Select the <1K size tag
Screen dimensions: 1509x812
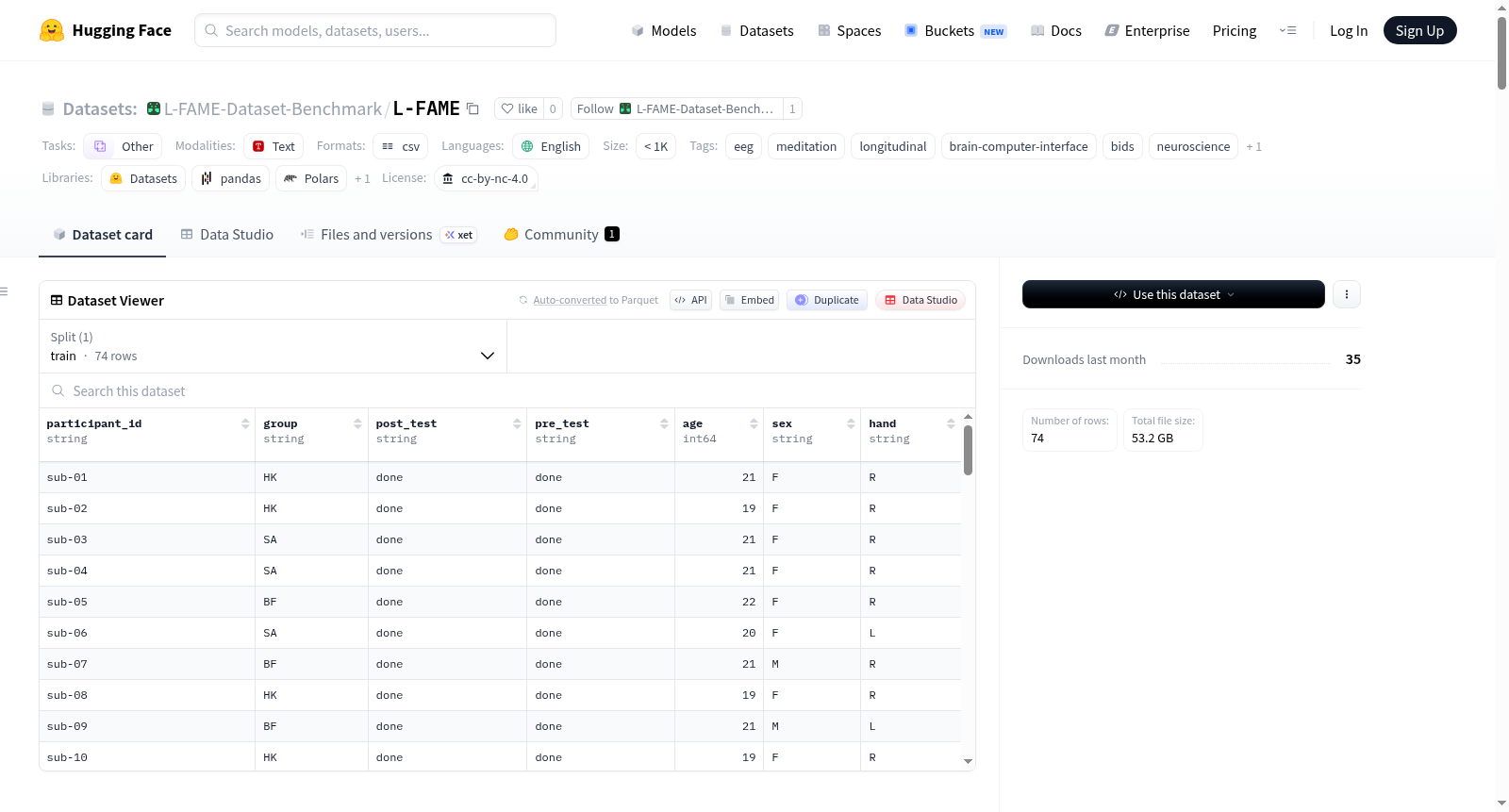pos(655,146)
